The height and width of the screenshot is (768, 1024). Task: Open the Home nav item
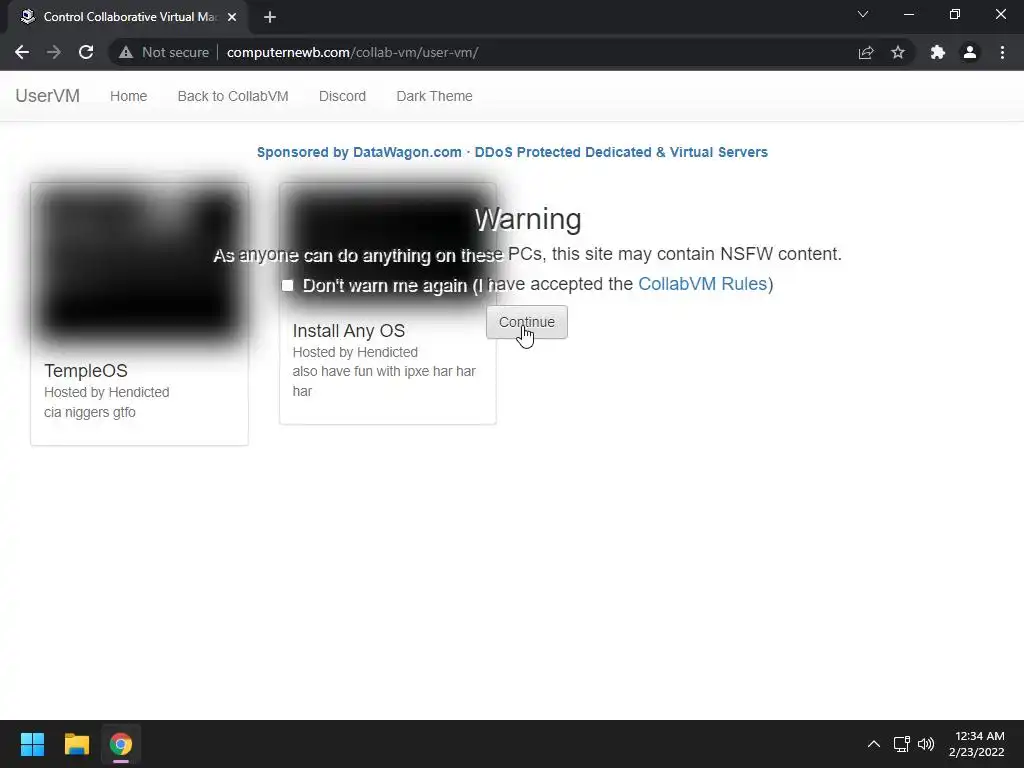(129, 96)
